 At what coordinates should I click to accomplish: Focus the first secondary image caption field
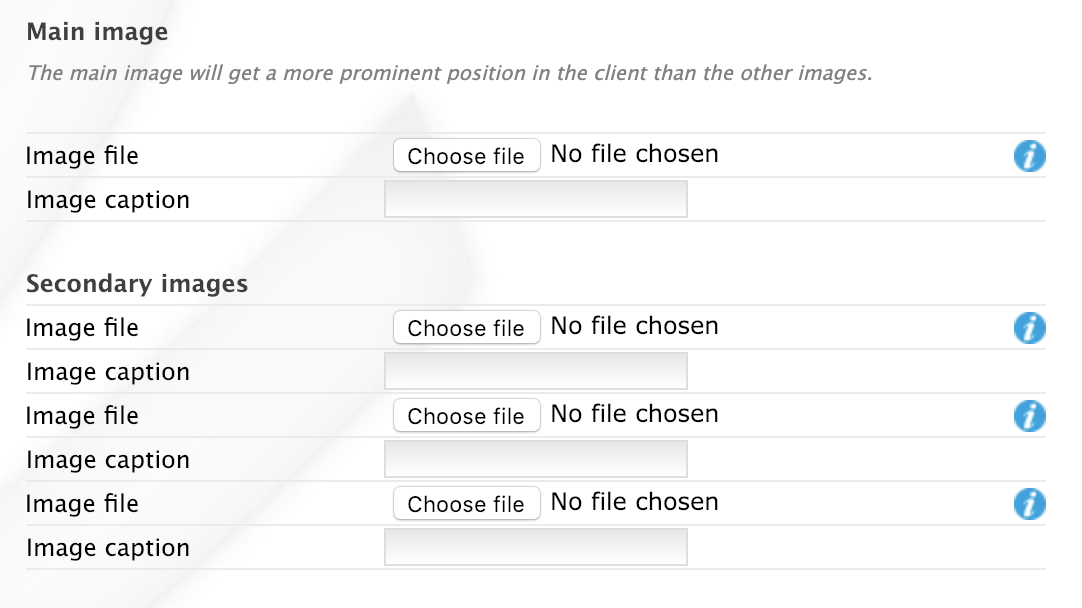click(x=536, y=371)
